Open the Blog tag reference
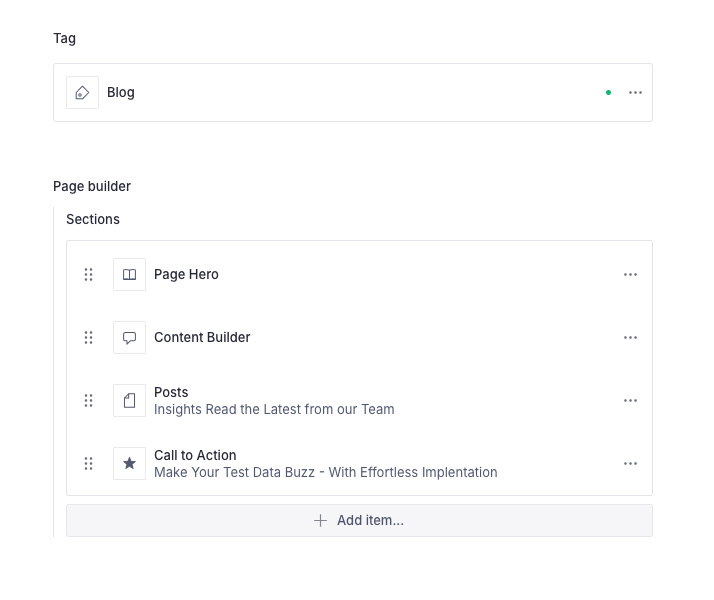Viewport: 714px width, 600px height. click(121, 92)
